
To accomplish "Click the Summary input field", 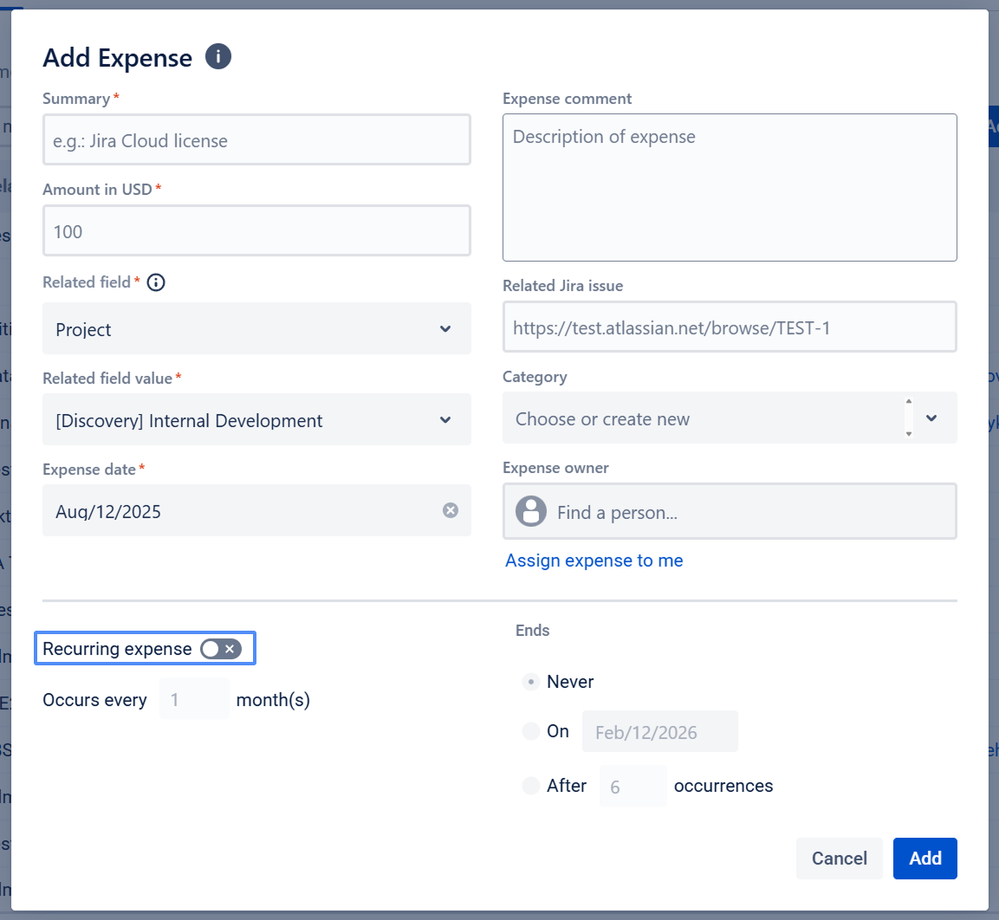I will [x=257, y=140].
